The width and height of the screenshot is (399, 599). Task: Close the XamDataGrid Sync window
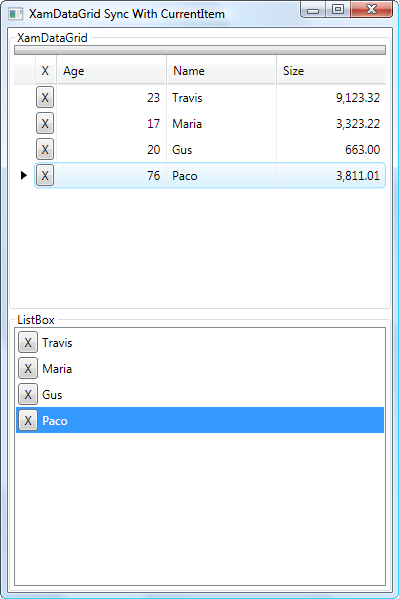click(371, 10)
